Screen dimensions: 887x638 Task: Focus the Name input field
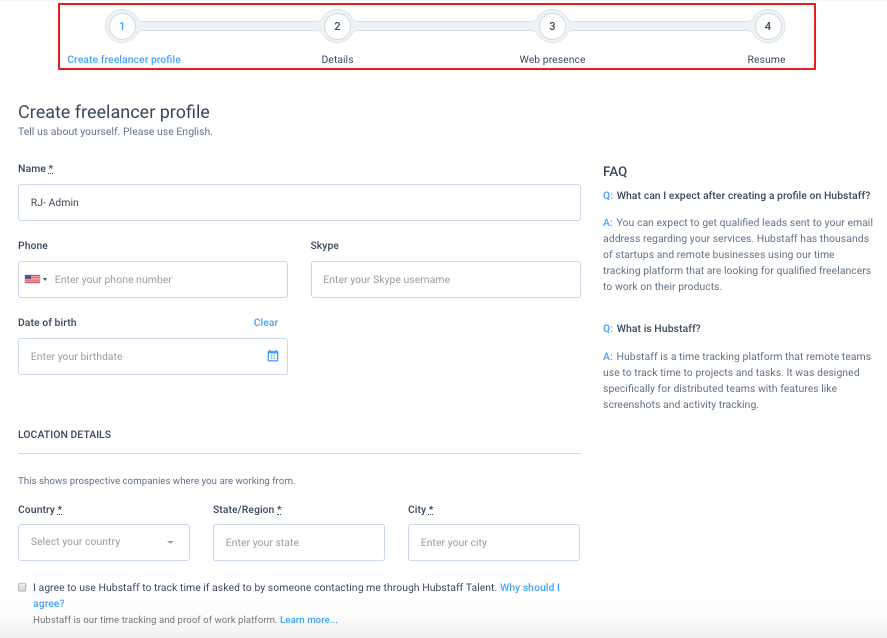pyautogui.click(x=299, y=202)
